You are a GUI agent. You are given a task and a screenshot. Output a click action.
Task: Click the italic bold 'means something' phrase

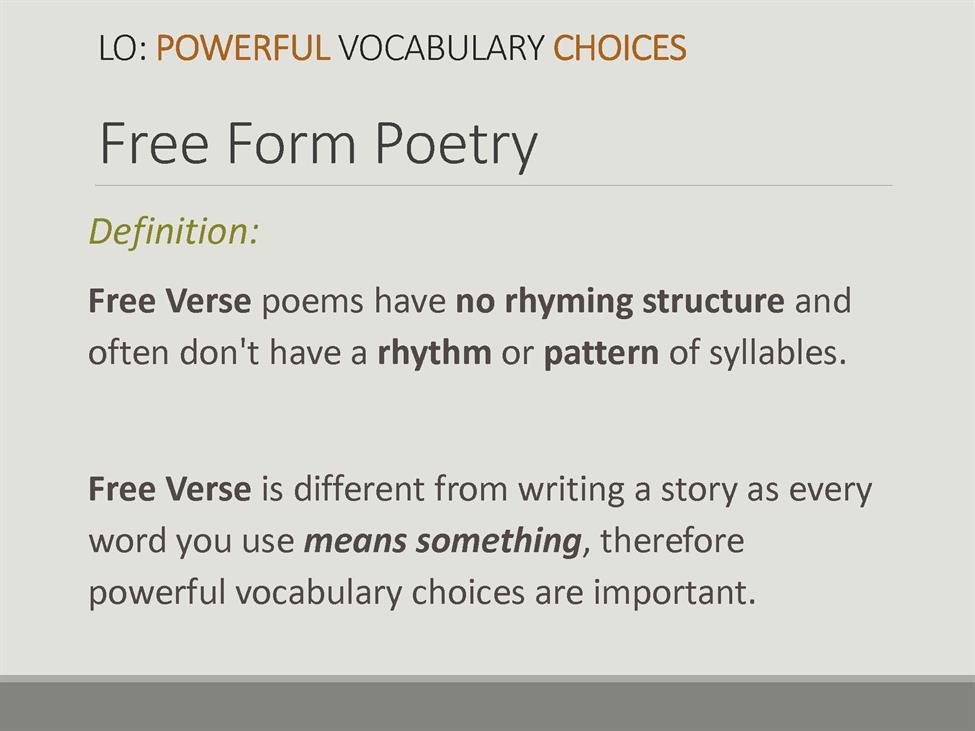[442, 541]
